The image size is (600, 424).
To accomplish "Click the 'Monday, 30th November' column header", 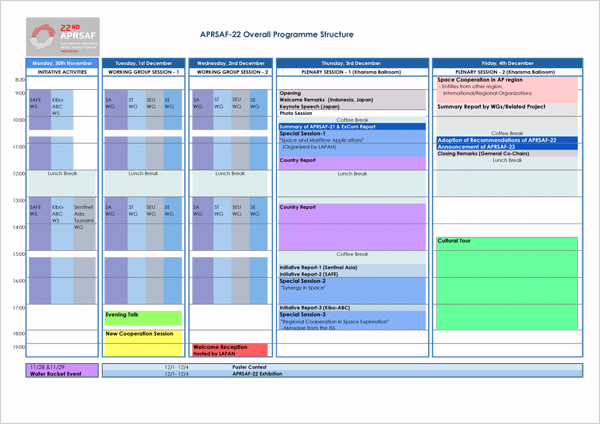I will (x=62, y=63).
